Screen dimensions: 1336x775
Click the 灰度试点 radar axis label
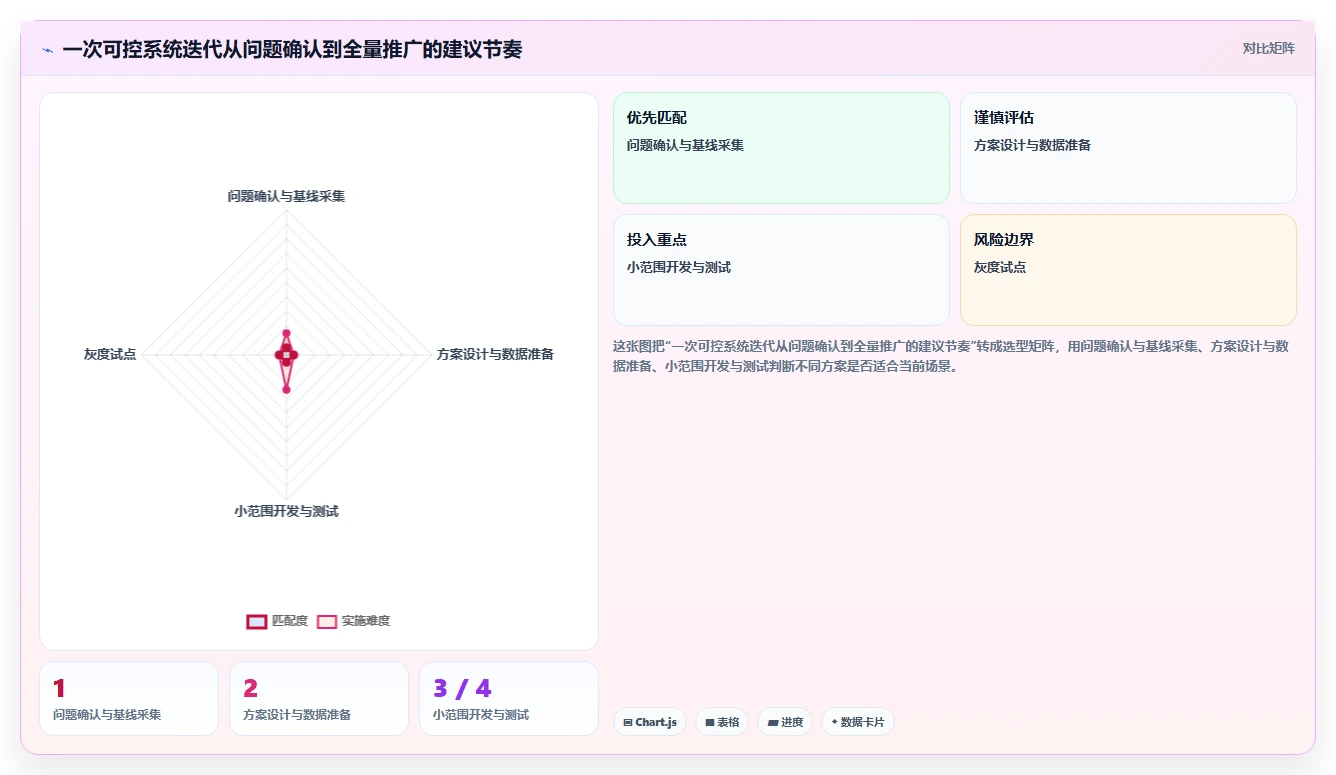(110, 354)
